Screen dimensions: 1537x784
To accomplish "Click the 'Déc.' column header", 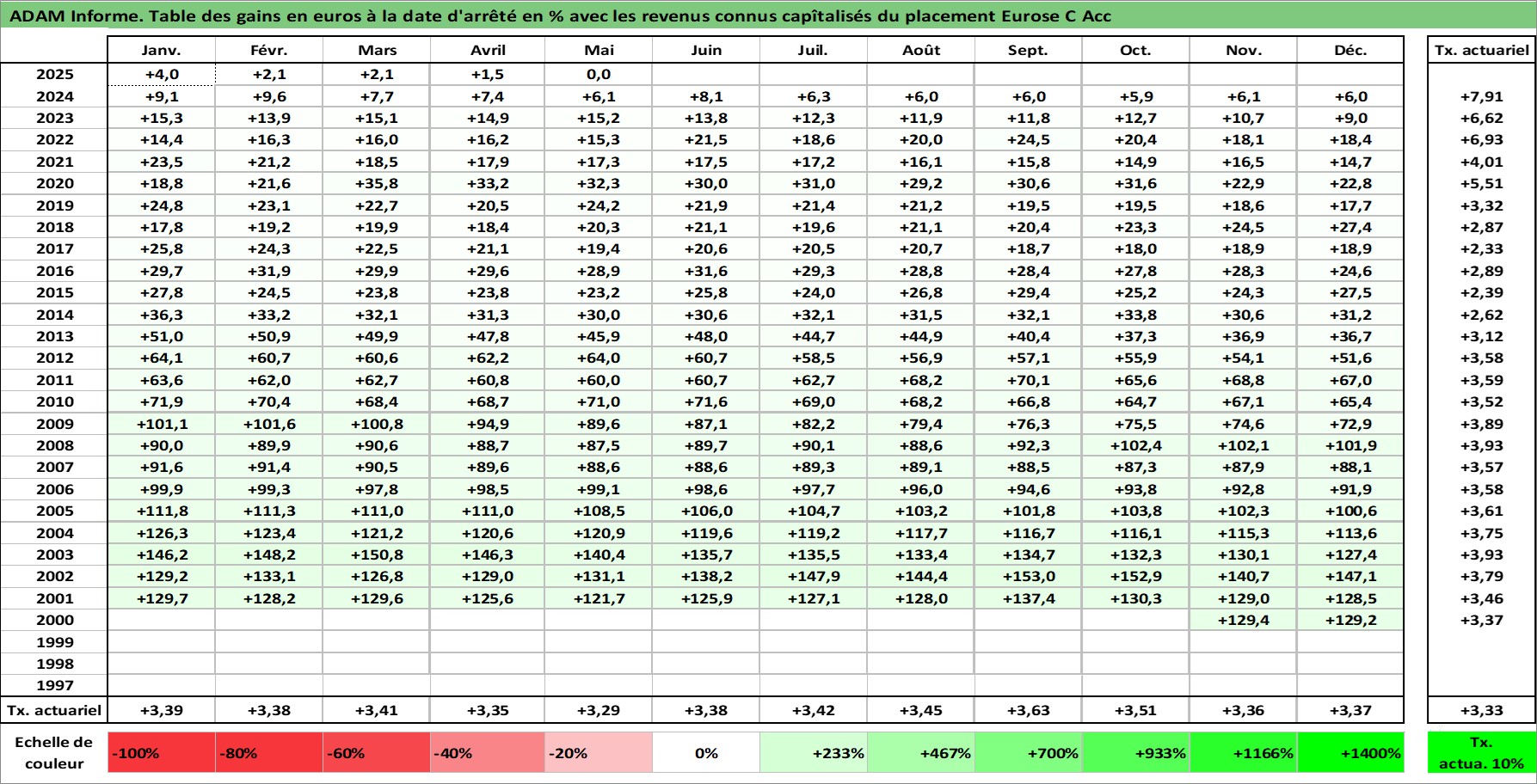I will point(1350,50).
